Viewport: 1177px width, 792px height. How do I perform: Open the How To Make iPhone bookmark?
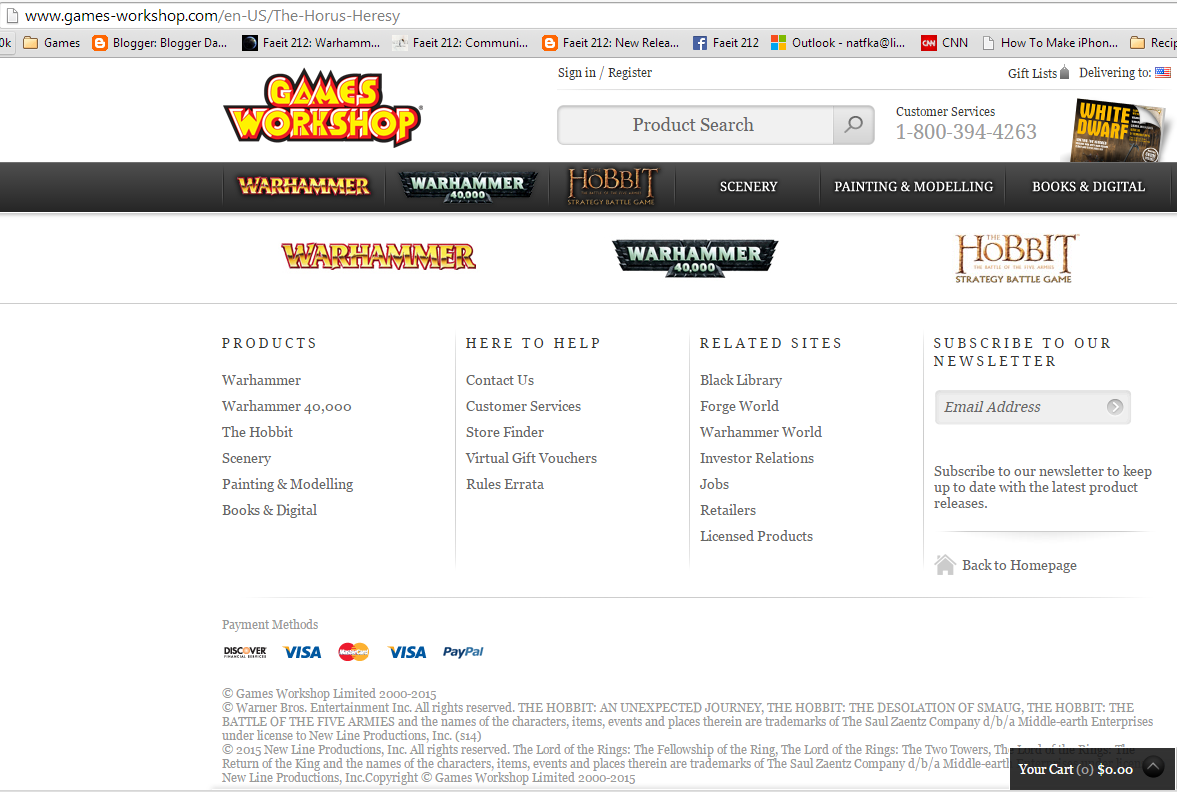click(x=1050, y=43)
